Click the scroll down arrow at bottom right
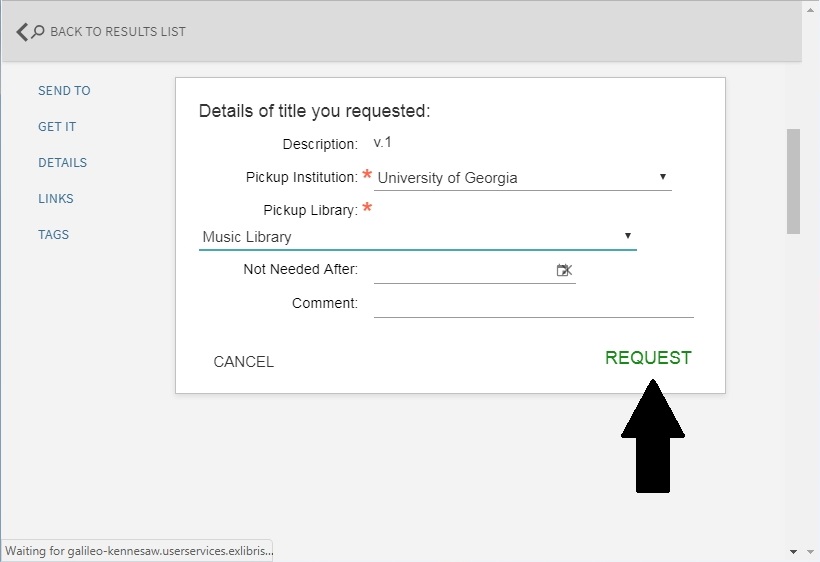The image size is (820, 562). tap(809, 551)
